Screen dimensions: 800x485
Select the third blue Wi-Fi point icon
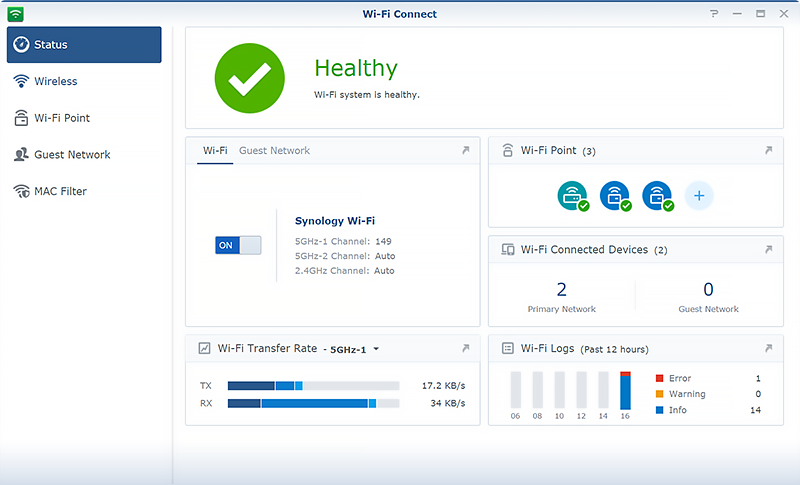658,196
